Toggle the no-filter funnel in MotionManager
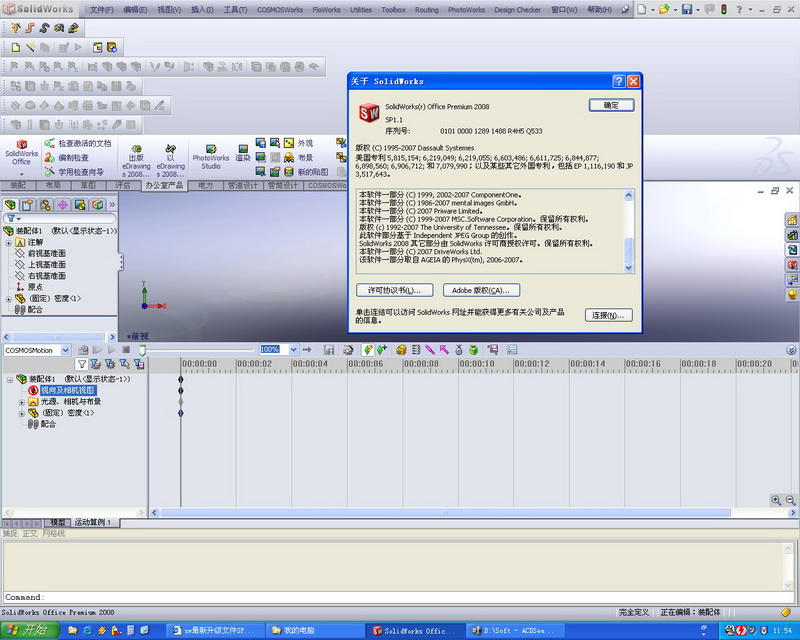The image size is (800, 640). 82,364
